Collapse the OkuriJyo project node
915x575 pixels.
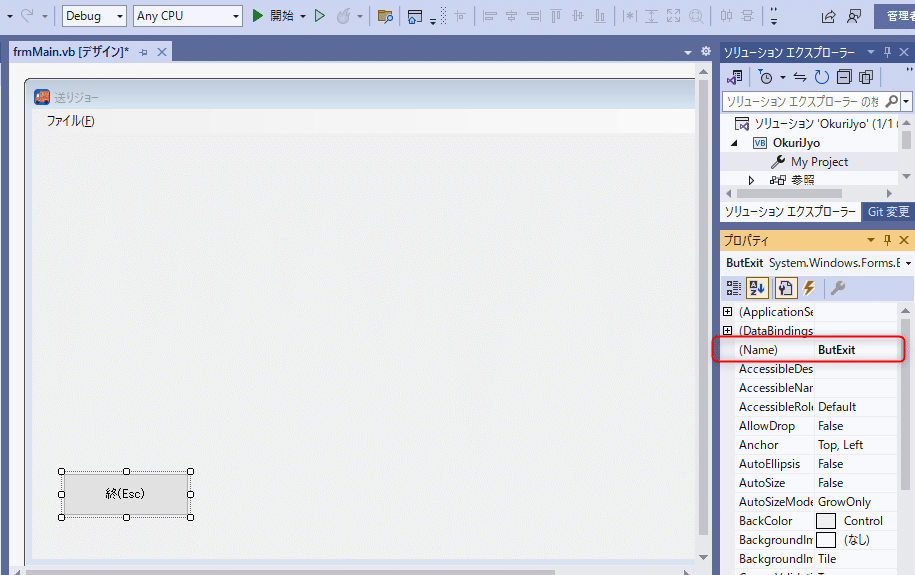pyautogui.click(x=735, y=143)
